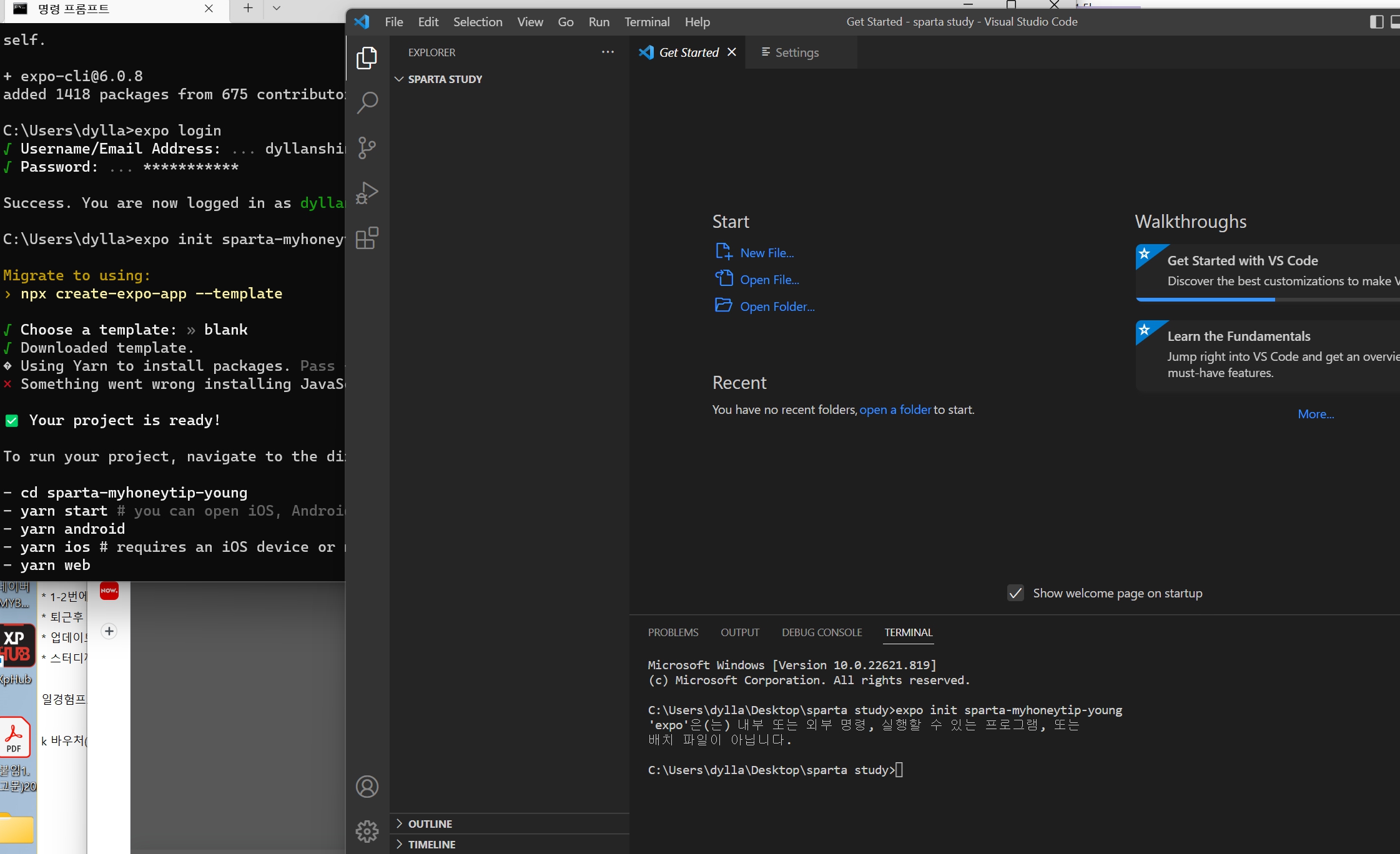Click the New File icon under Start
The width and height of the screenshot is (1400, 854).
point(724,252)
